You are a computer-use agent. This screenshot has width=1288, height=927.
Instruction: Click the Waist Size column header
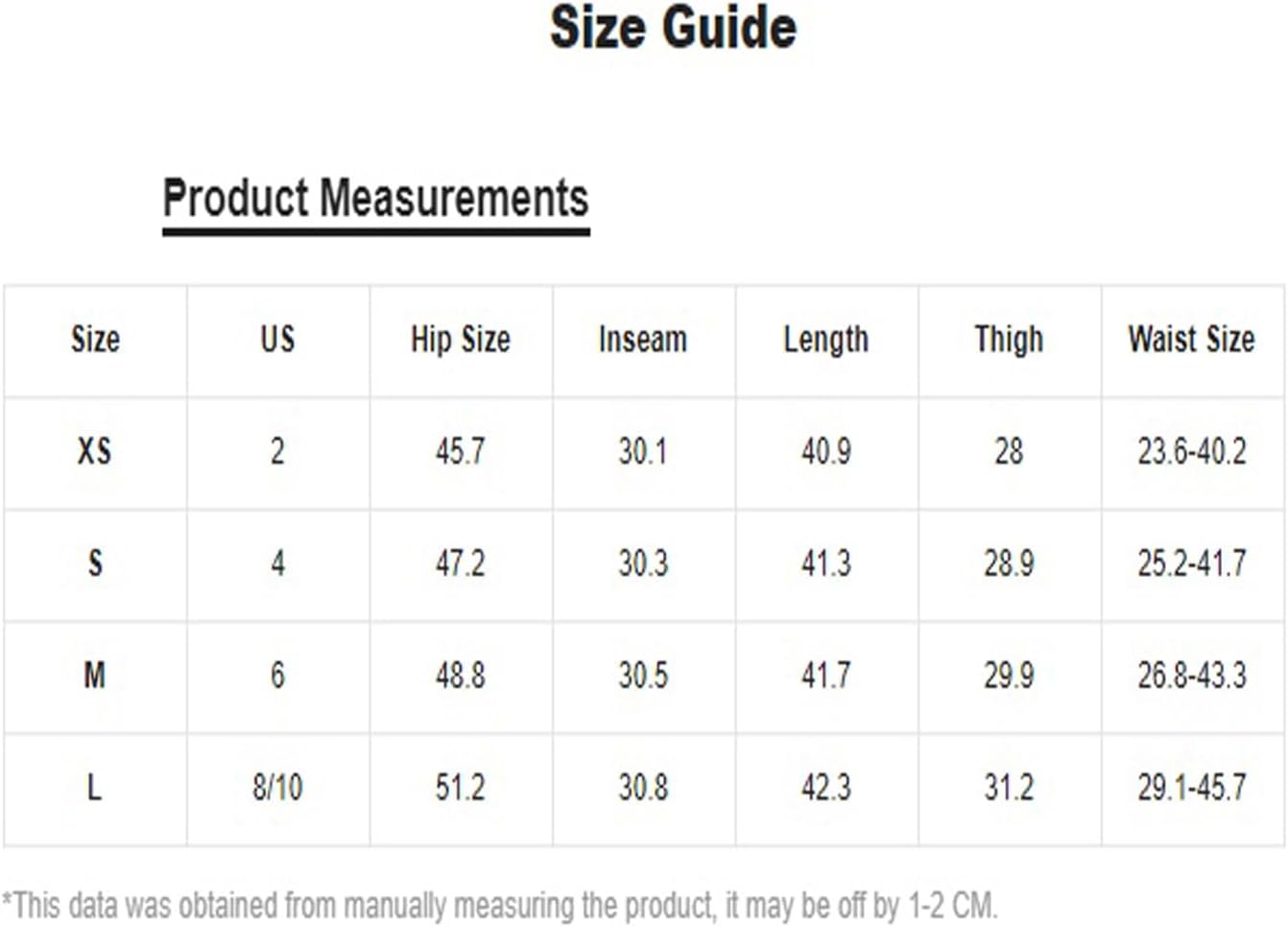coord(1191,340)
